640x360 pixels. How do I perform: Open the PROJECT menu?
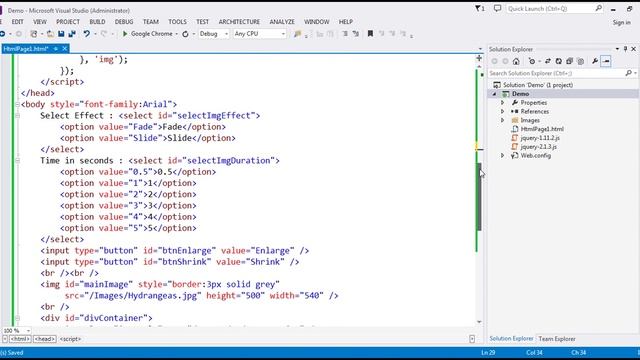[68, 22]
